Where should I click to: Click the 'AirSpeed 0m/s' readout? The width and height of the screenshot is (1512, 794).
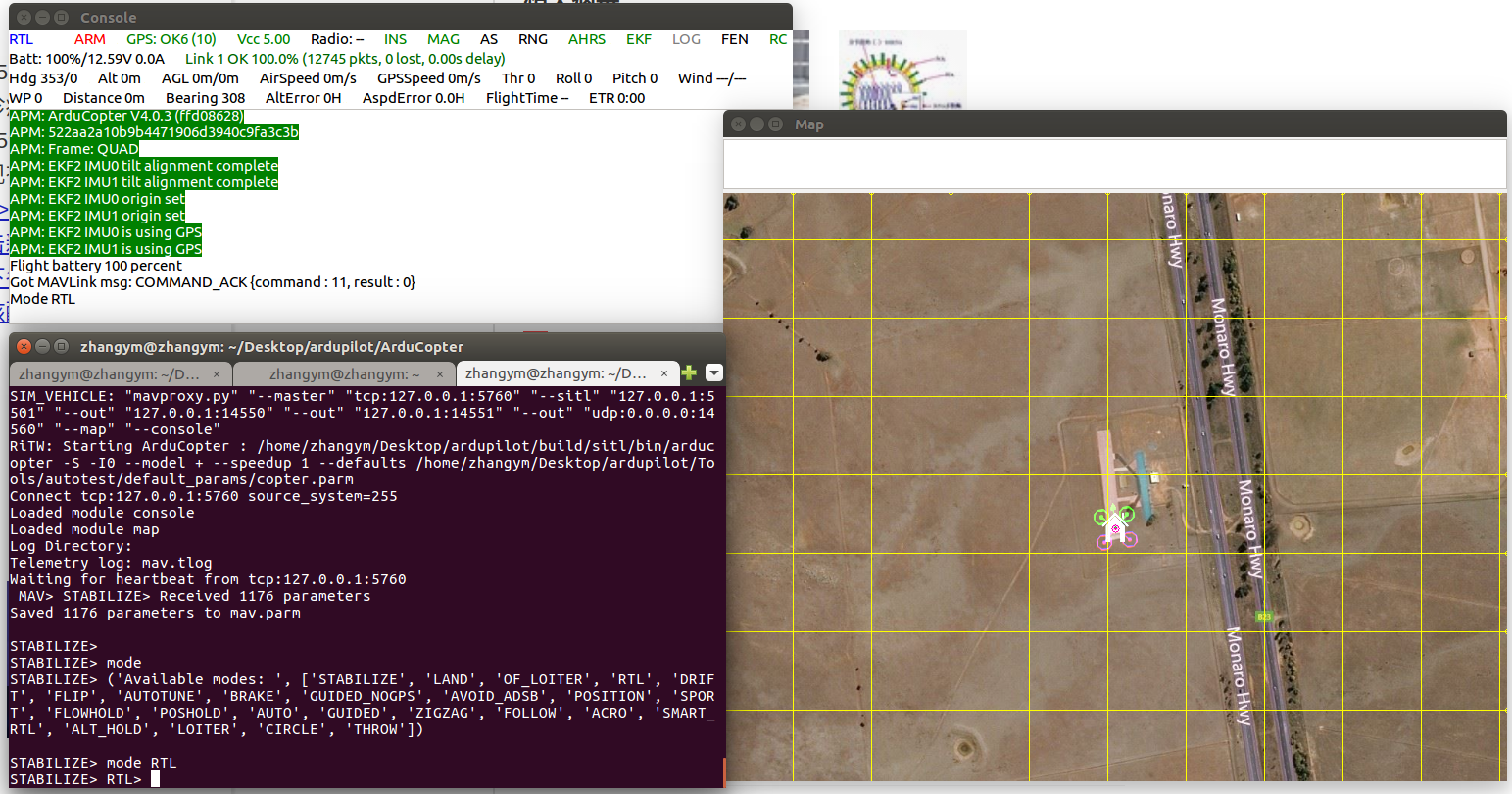click(308, 78)
